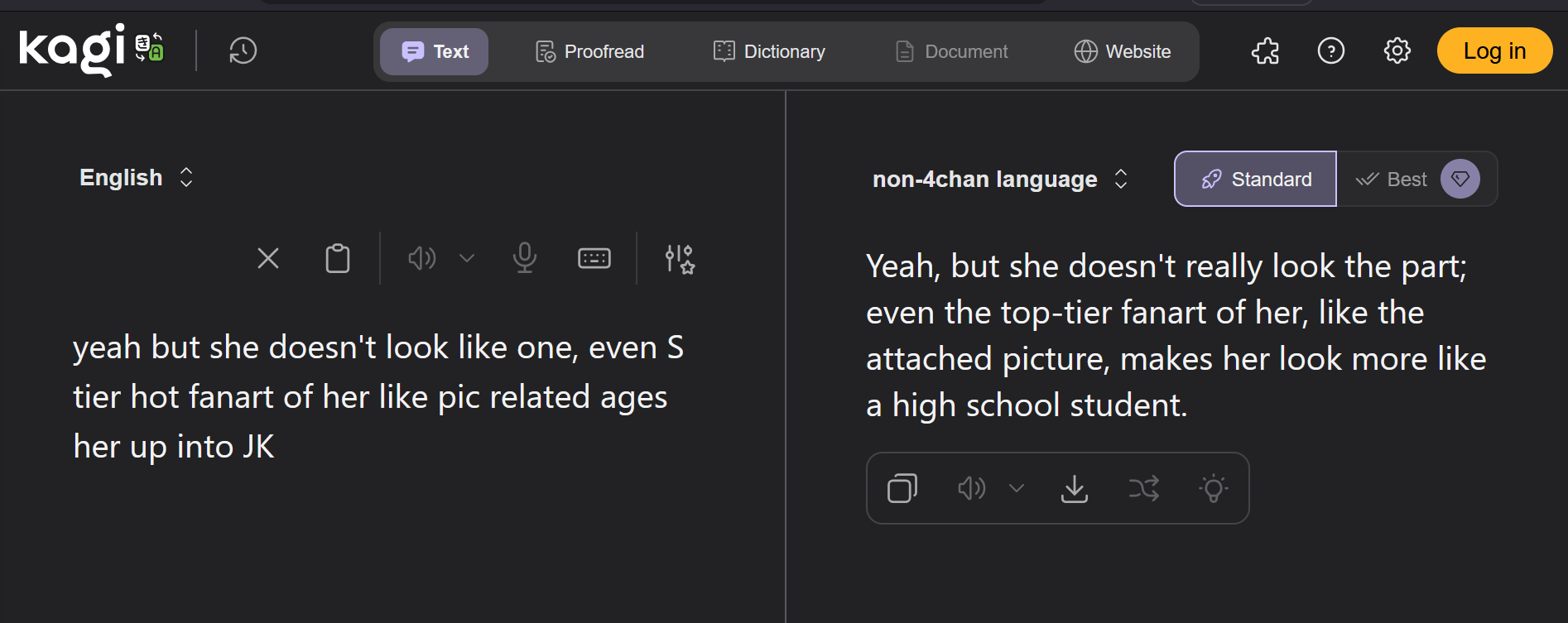1568x623 pixels.
Task: Open the virtual keyboard icon
Action: 594,258
